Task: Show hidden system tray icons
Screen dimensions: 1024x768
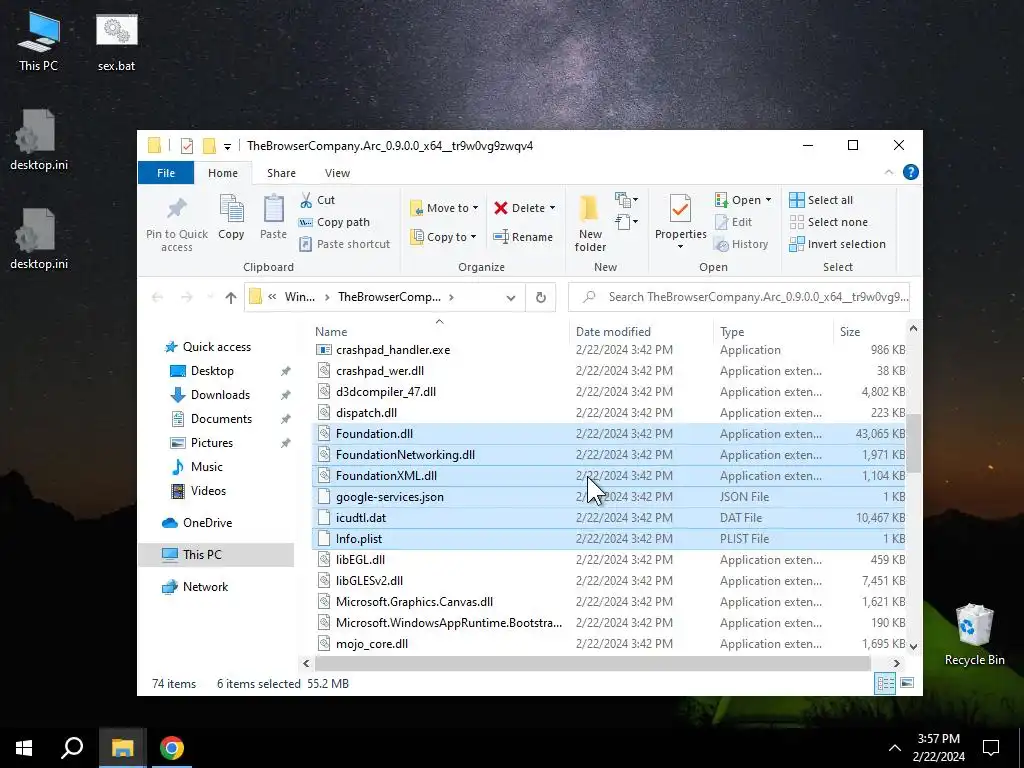Action: point(895,748)
